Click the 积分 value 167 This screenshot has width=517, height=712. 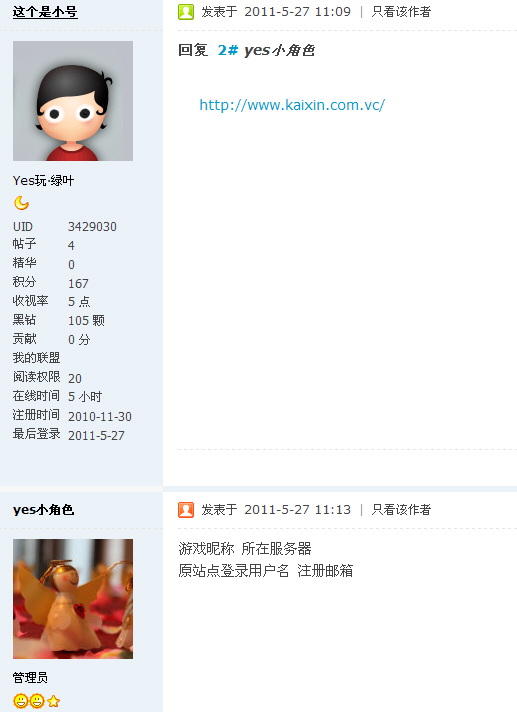click(x=78, y=284)
